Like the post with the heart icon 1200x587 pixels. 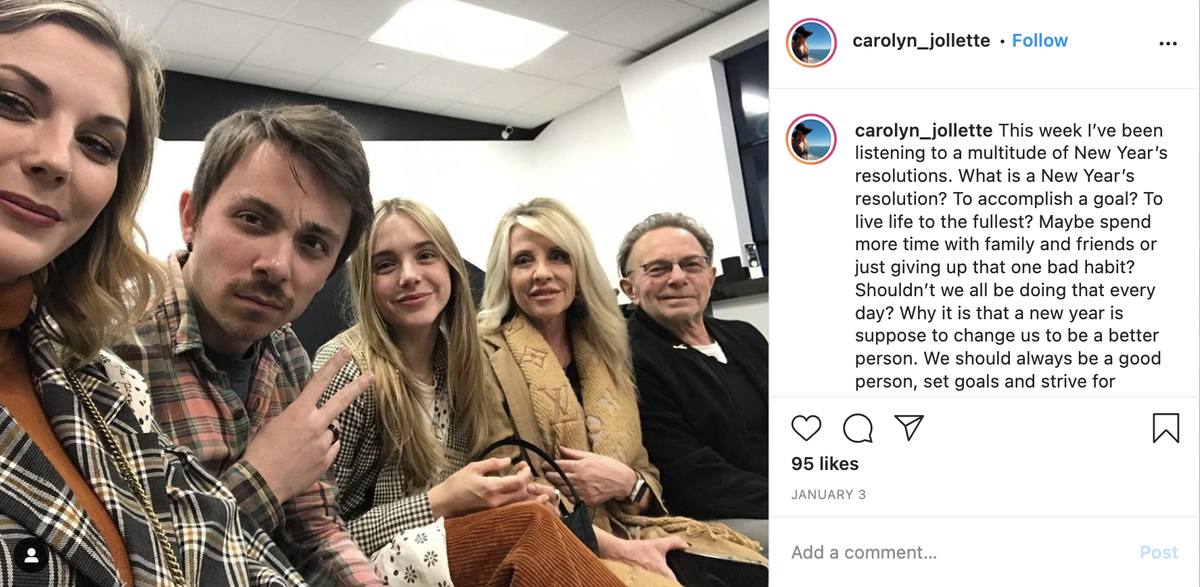806,428
